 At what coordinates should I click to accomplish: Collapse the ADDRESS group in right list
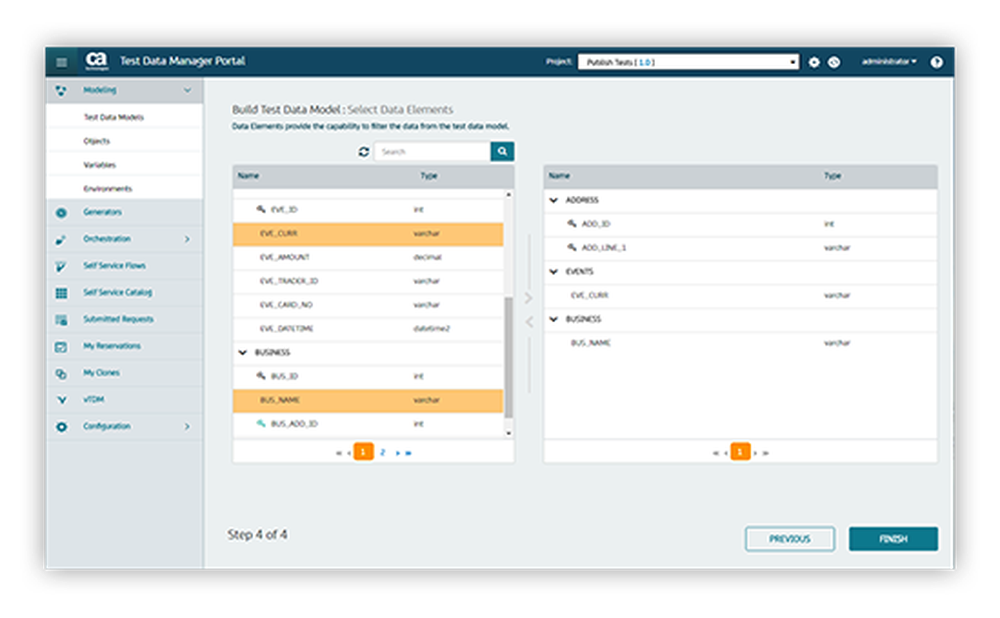click(554, 200)
